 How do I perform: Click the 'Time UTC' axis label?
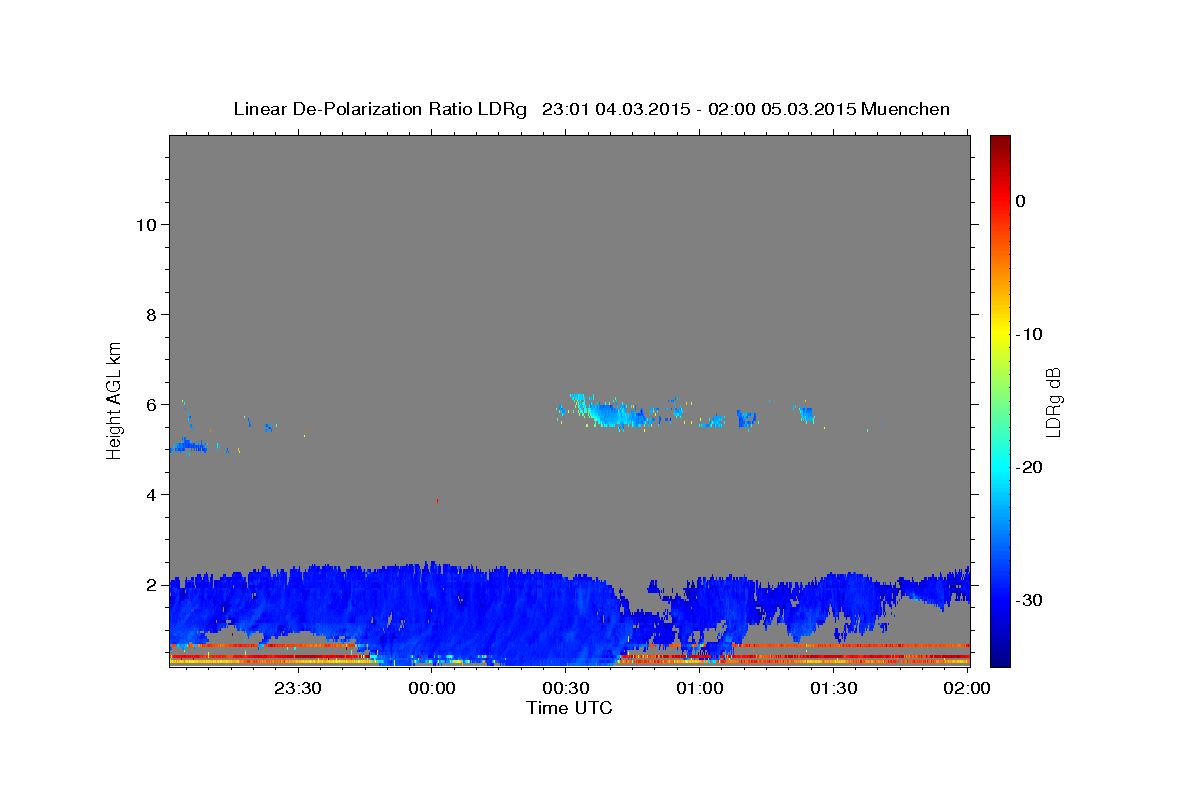(569, 708)
